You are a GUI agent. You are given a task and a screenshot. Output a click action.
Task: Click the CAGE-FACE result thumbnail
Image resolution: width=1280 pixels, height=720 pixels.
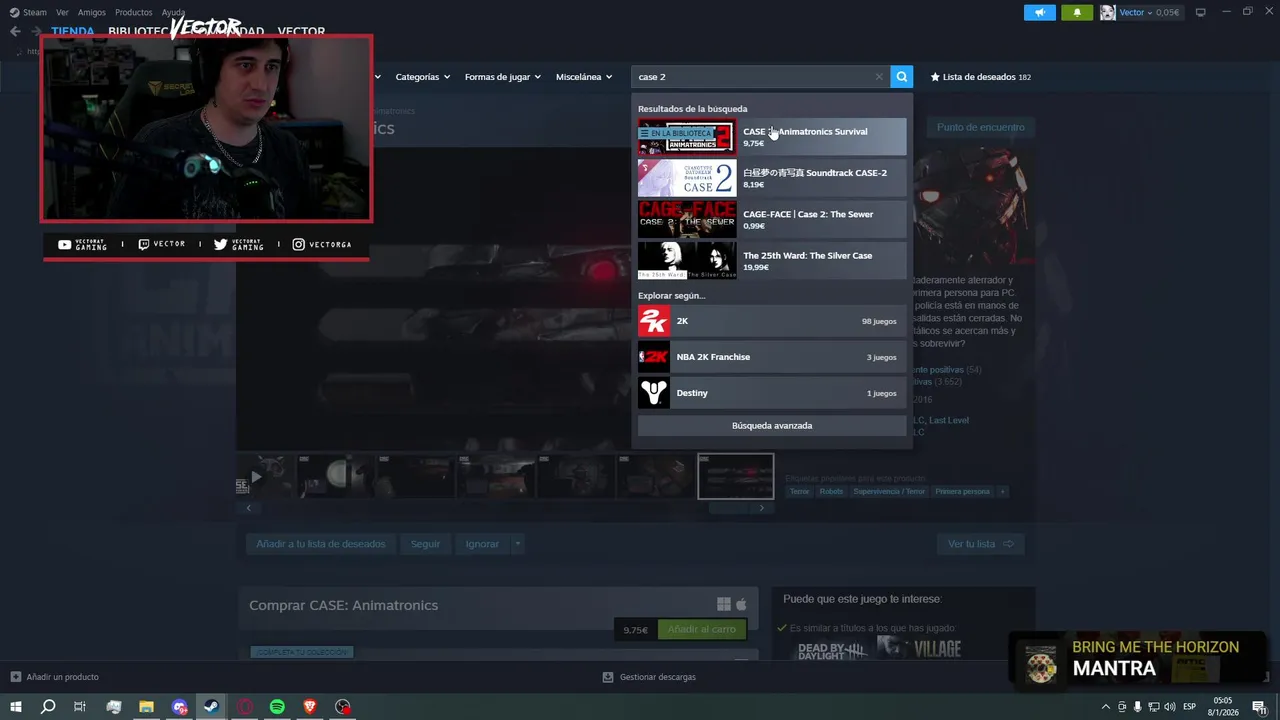coord(687,219)
